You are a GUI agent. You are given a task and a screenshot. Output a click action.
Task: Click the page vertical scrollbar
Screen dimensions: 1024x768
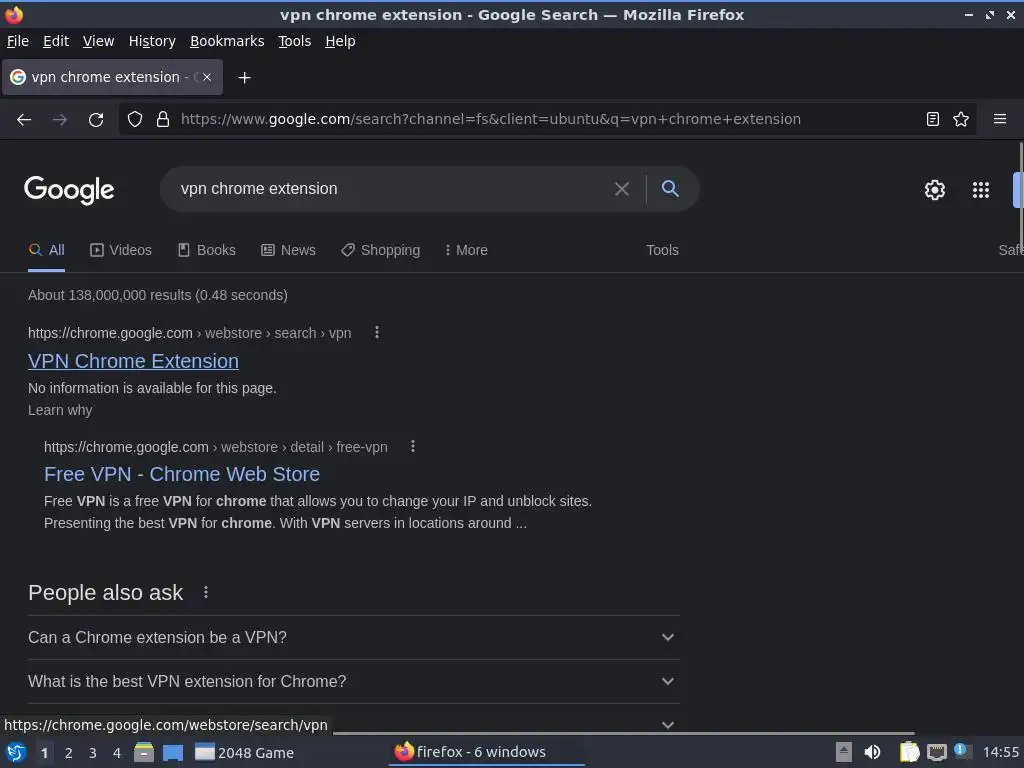pos(1021,196)
